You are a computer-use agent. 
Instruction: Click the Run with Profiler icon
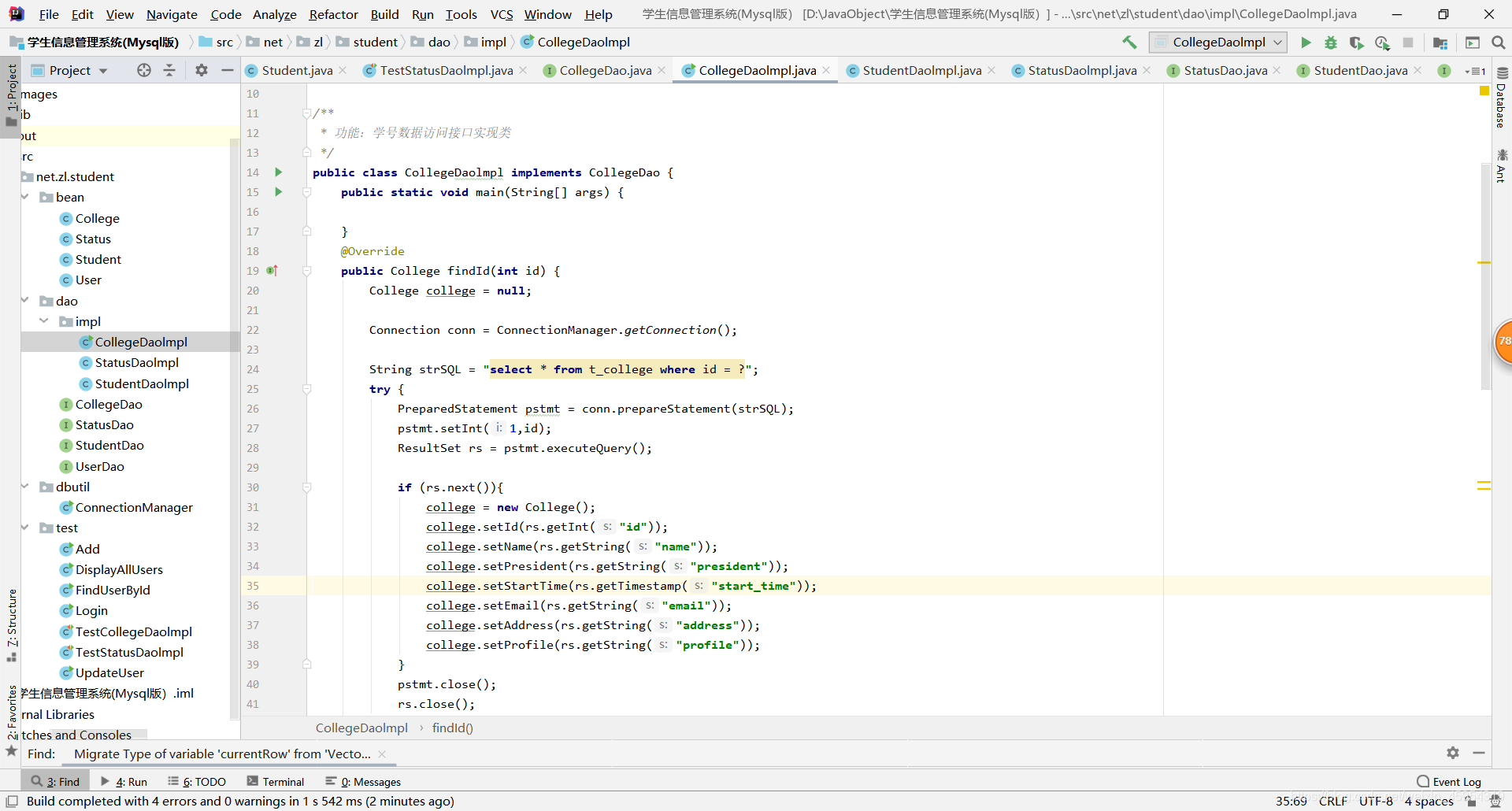(x=1382, y=43)
